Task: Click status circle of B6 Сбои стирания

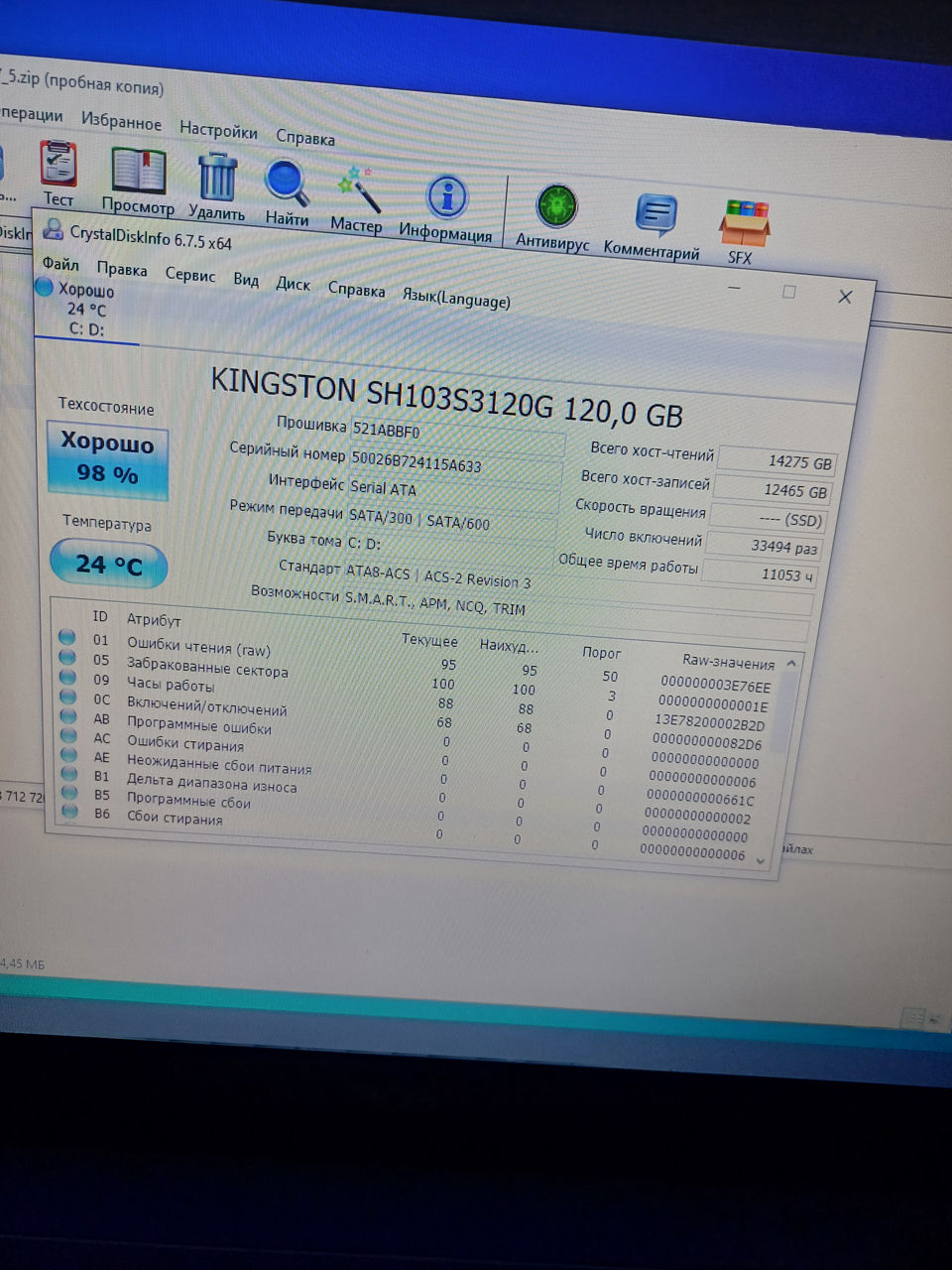Action: [69, 810]
